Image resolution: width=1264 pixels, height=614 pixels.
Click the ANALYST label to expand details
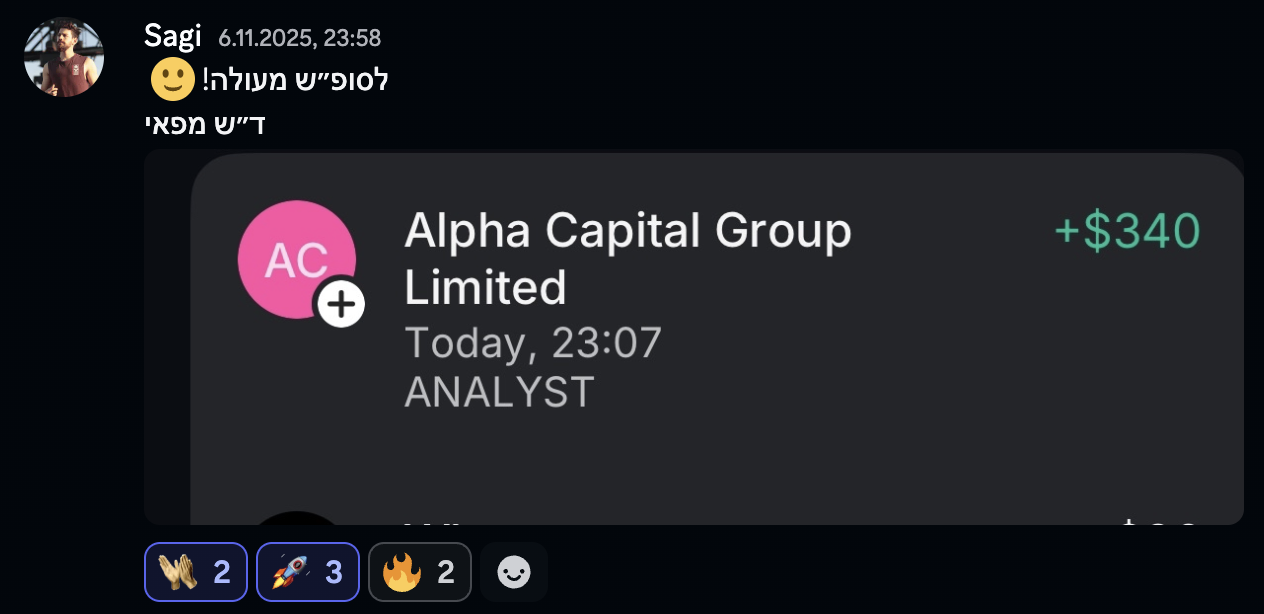tap(497, 392)
